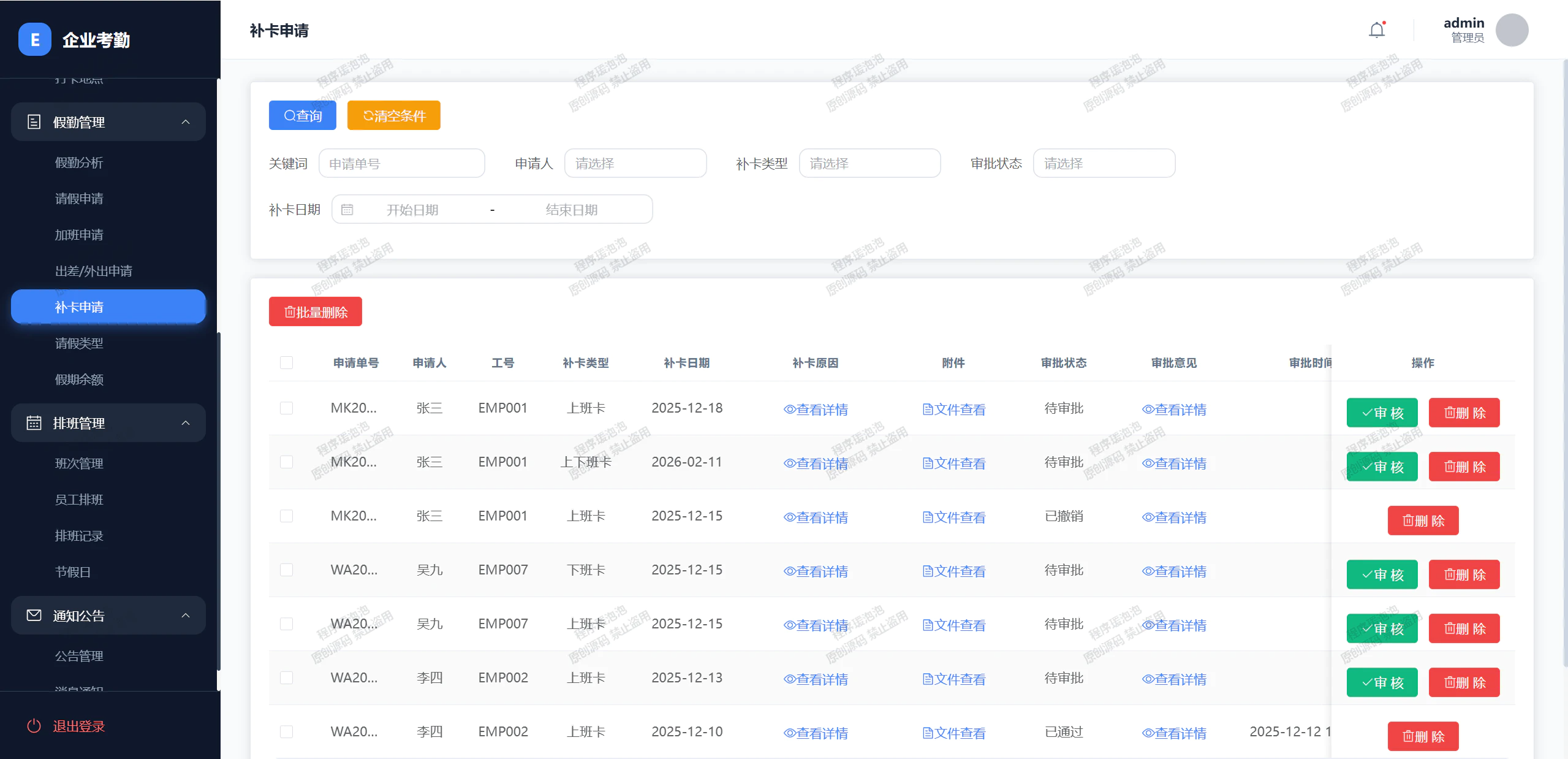Tick the checkbox for the 2025-12-10 row
The height and width of the screenshot is (759, 1568).
click(x=286, y=731)
